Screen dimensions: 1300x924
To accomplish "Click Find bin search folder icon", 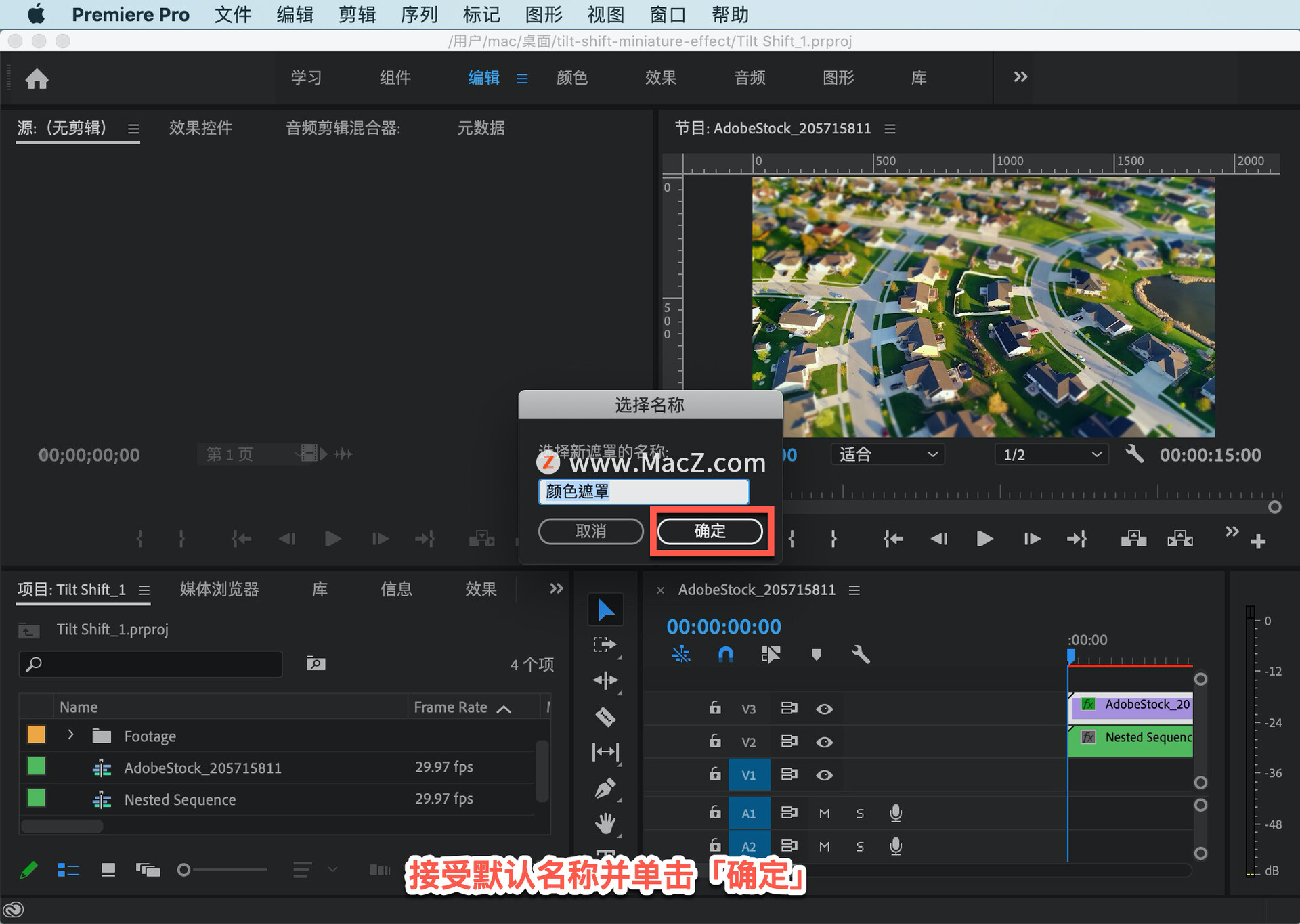I will [316, 663].
